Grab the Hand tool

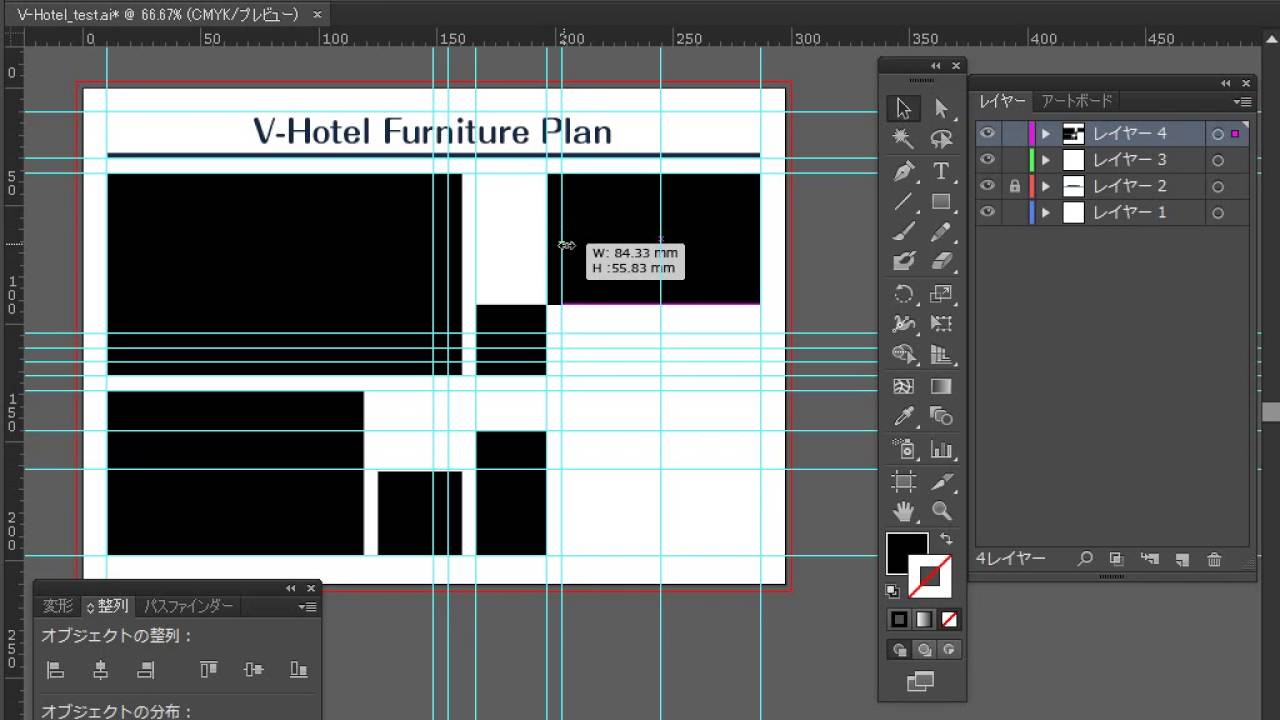pos(903,512)
